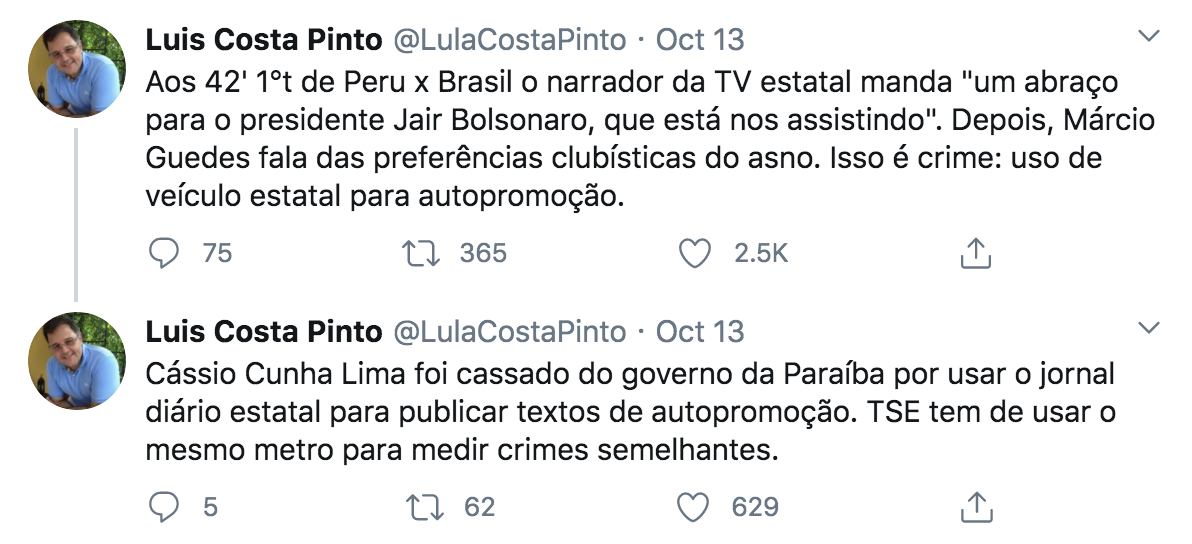Screen dimensions: 1192x544
Task: Open Oct 13 timestamp of the first tweet
Action: (x=700, y=40)
